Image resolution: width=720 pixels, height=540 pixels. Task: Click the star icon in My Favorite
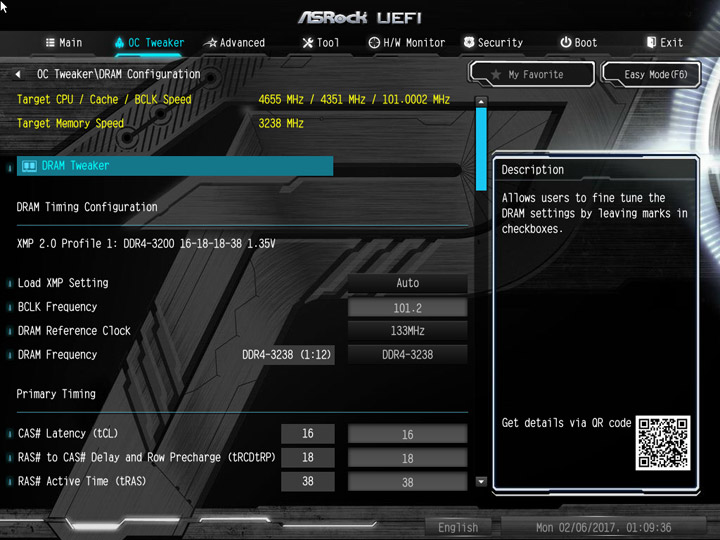[x=496, y=74]
